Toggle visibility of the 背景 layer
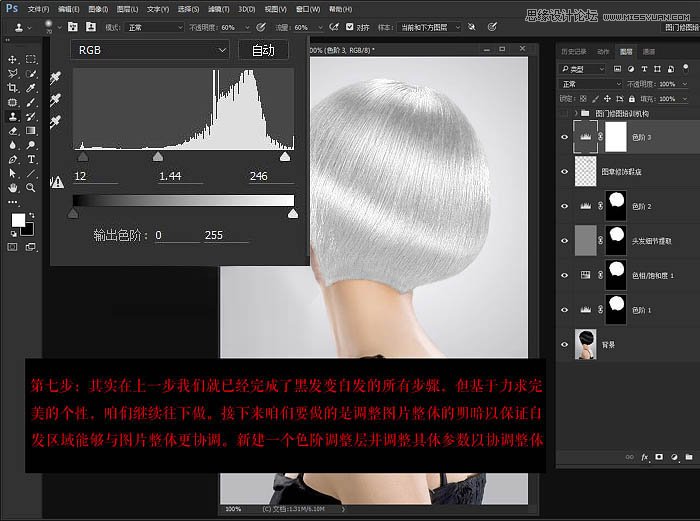The image size is (700, 521). coord(565,342)
